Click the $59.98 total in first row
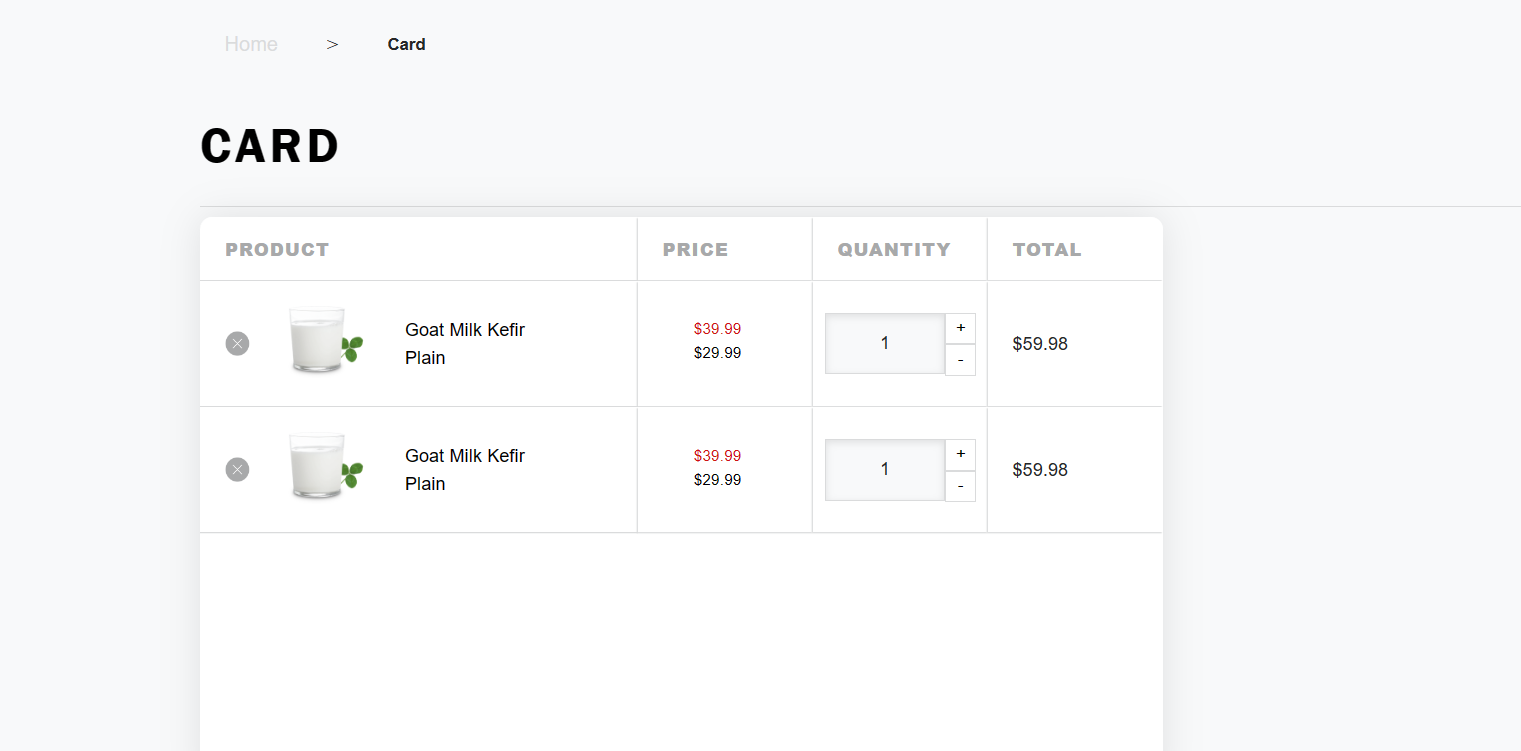1521x751 pixels. point(1040,344)
